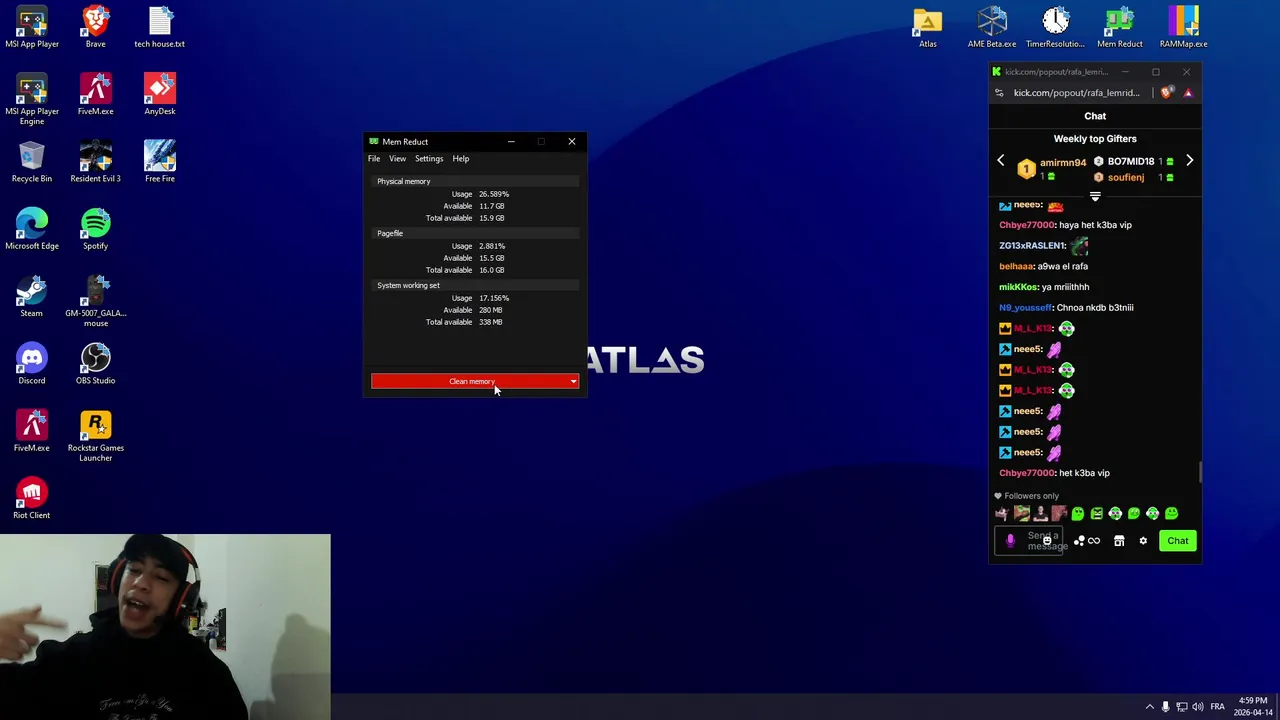Screen dimensions: 1280x720
Task: Select the Steam desktop icon
Action: (32, 296)
